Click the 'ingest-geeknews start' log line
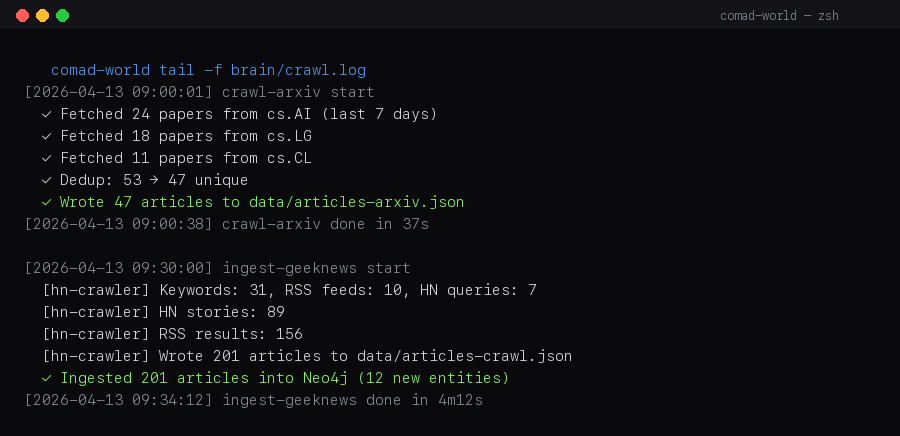Screen dimensions: 900x436 click(316, 268)
